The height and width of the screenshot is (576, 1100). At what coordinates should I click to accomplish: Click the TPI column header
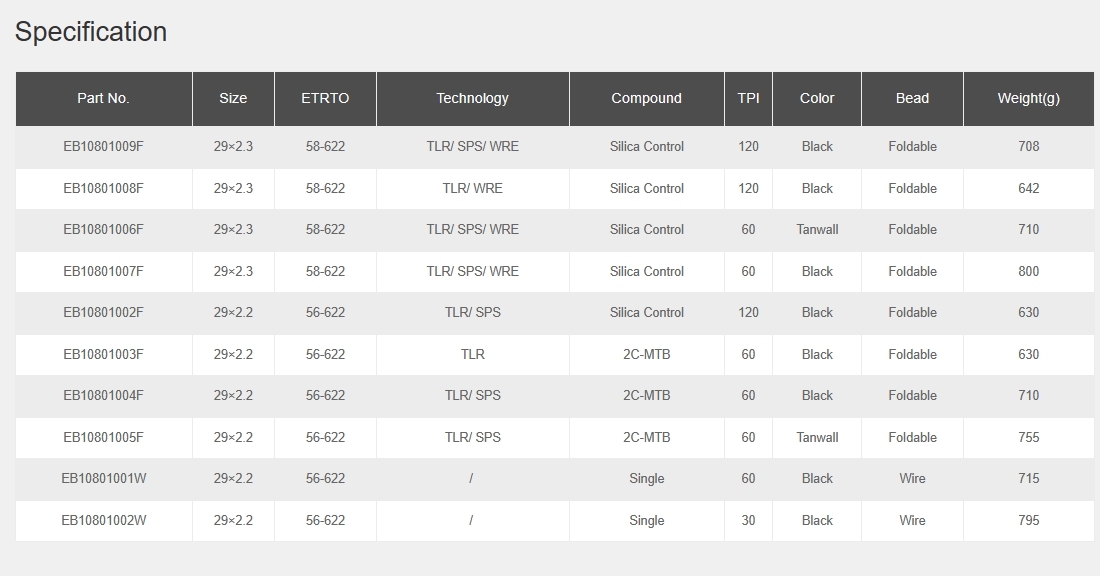coord(749,99)
